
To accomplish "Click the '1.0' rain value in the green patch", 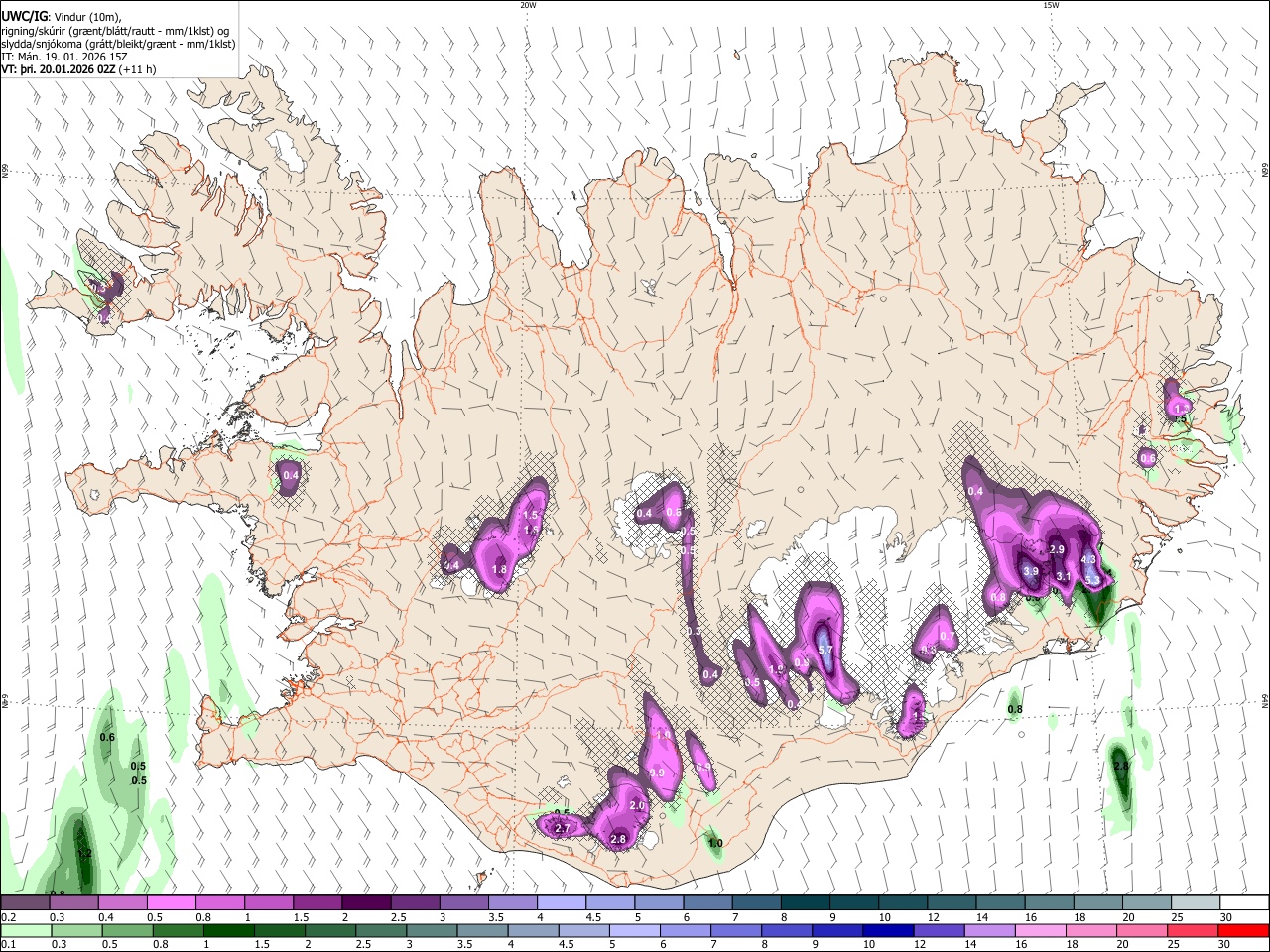I will point(715,844).
